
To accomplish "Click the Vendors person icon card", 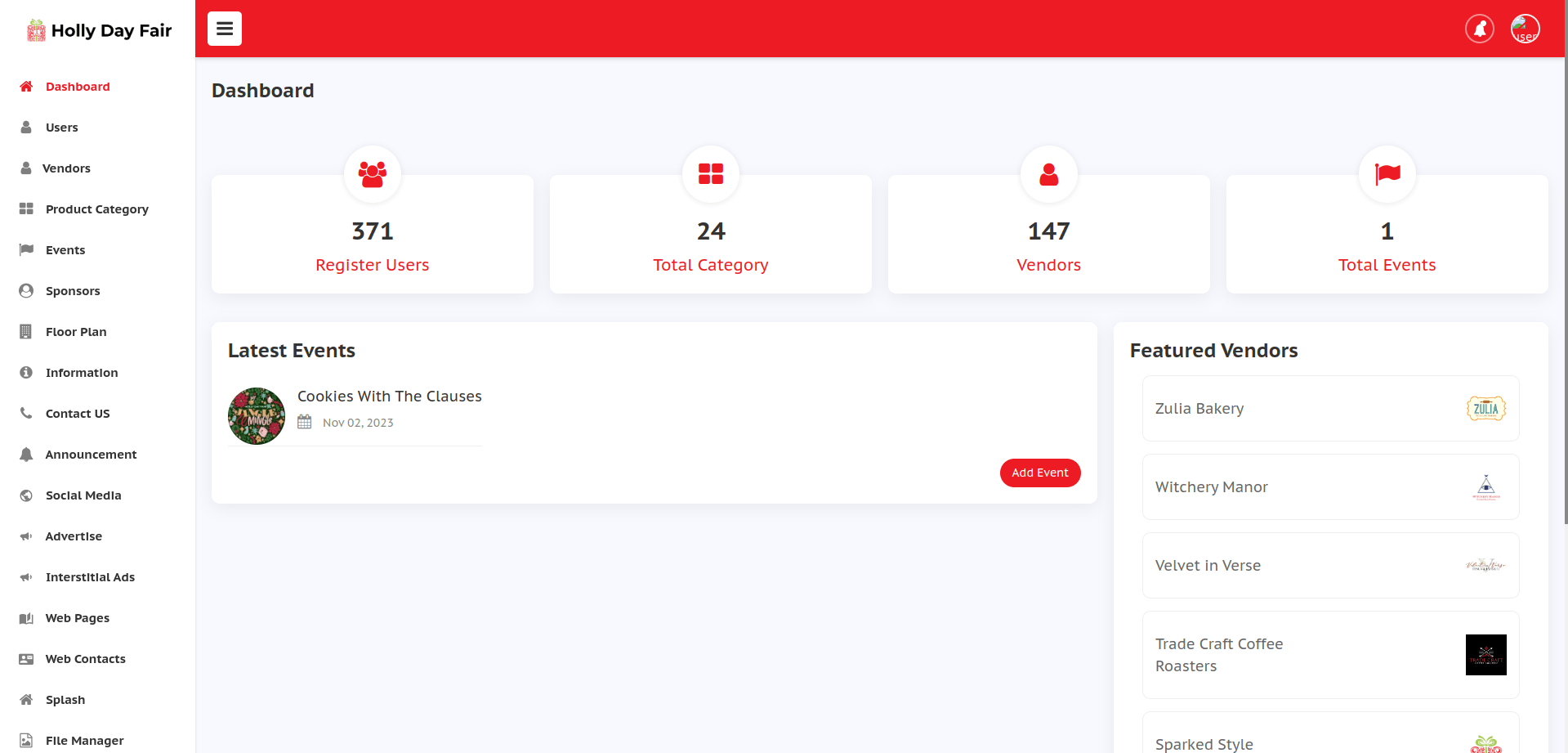I will coord(1048,174).
